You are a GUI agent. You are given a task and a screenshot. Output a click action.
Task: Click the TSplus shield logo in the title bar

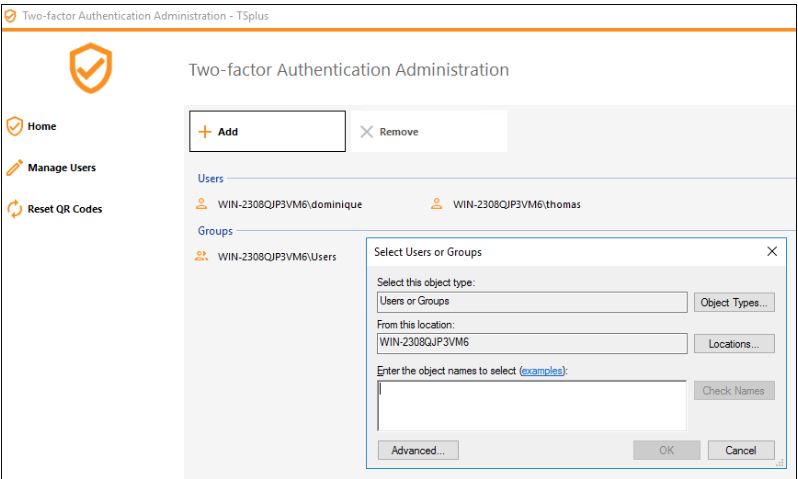click(10, 16)
